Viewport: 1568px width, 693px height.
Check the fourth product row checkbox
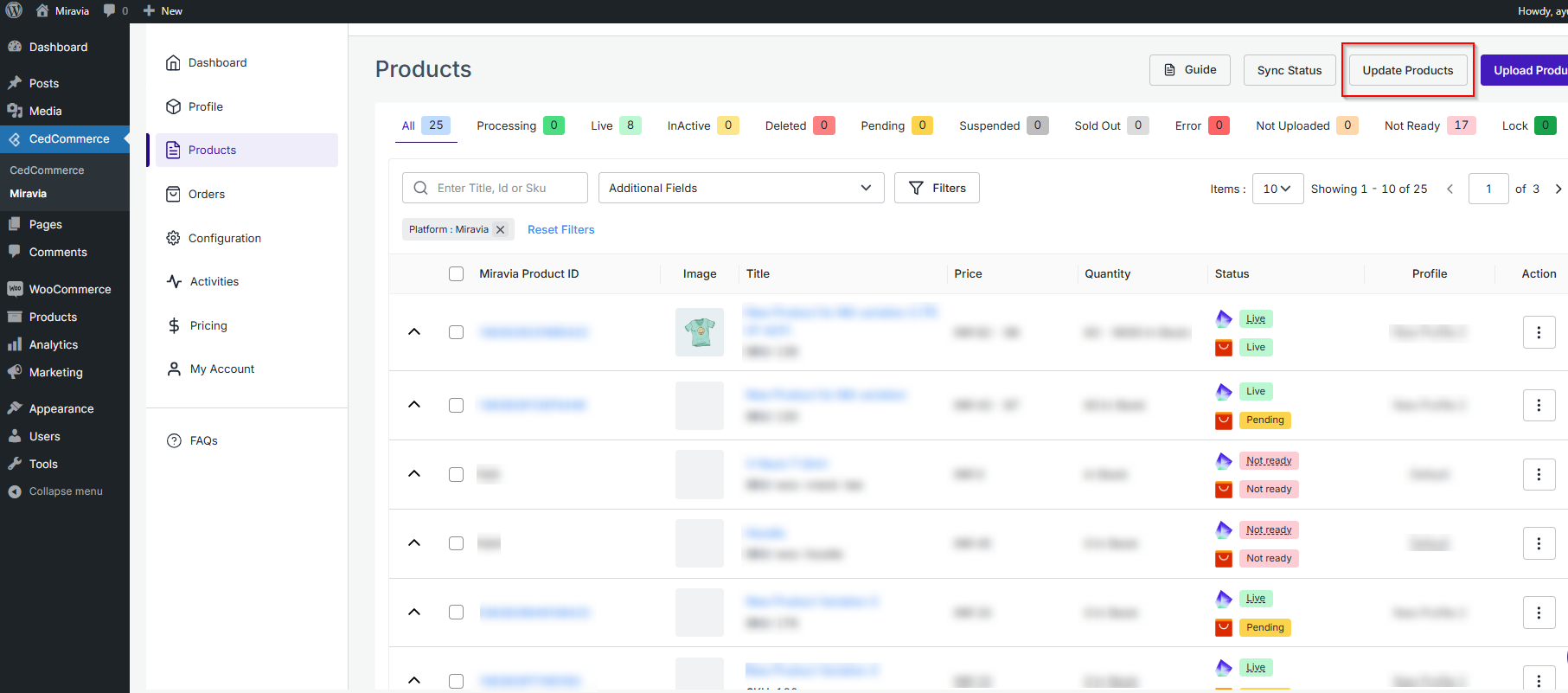[x=456, y=543]
